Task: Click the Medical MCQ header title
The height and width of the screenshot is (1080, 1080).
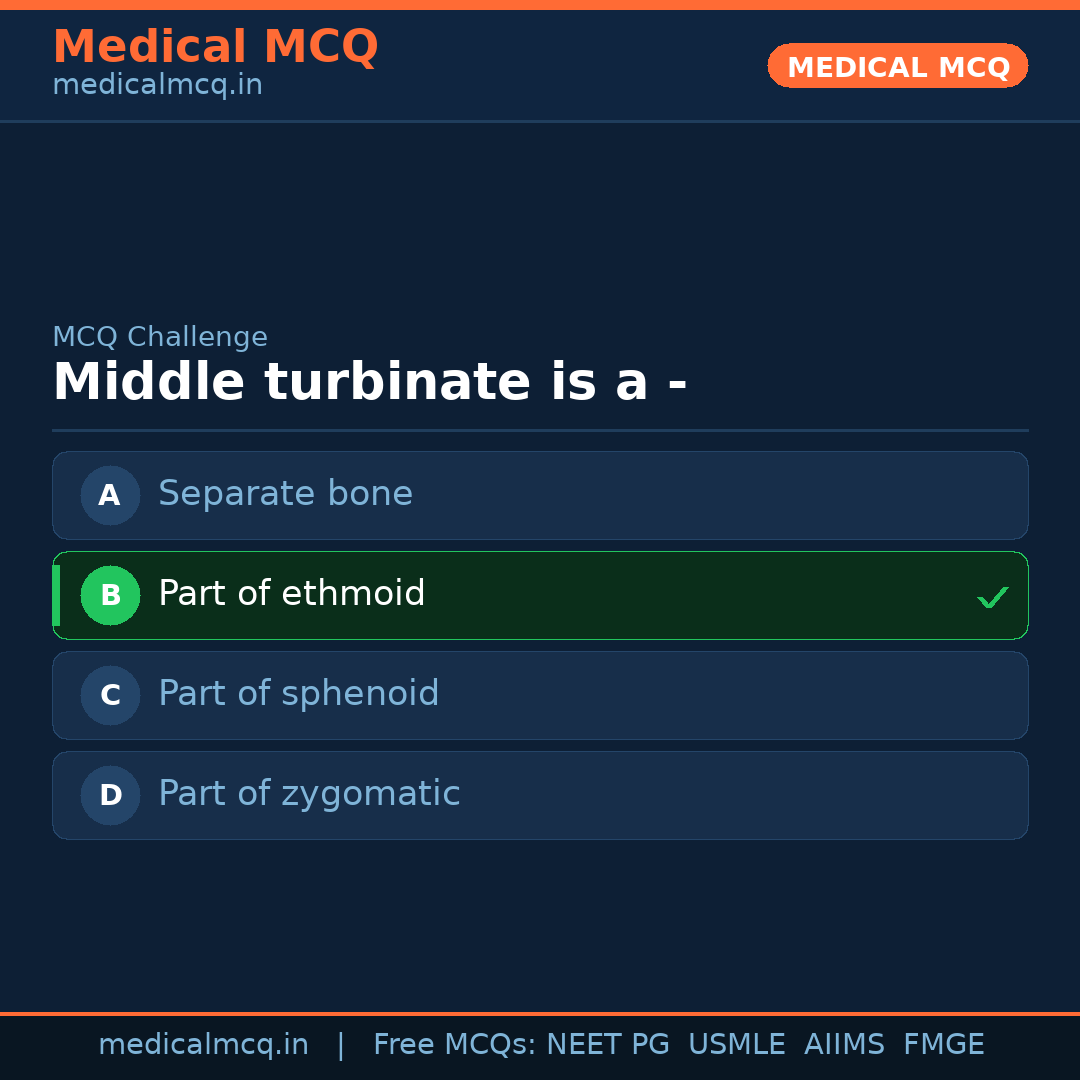Action: click(x=215, y=47)
